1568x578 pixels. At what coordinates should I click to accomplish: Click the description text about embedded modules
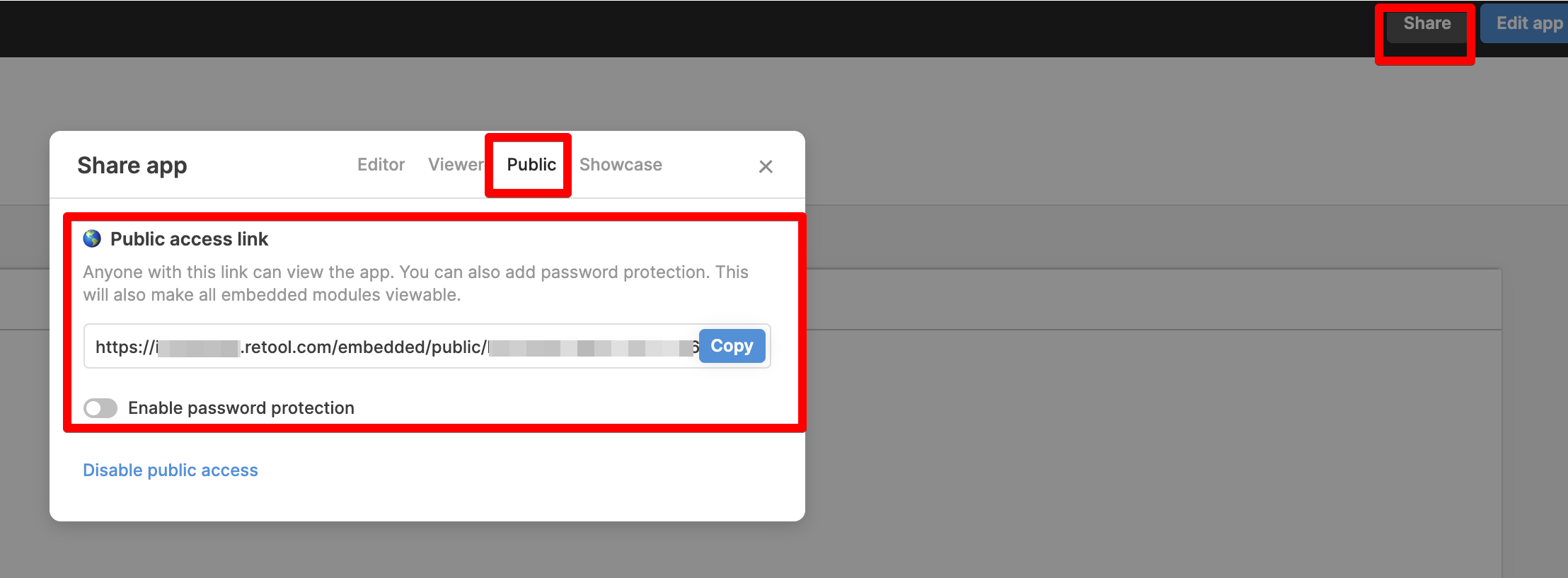tap(415, 284)
